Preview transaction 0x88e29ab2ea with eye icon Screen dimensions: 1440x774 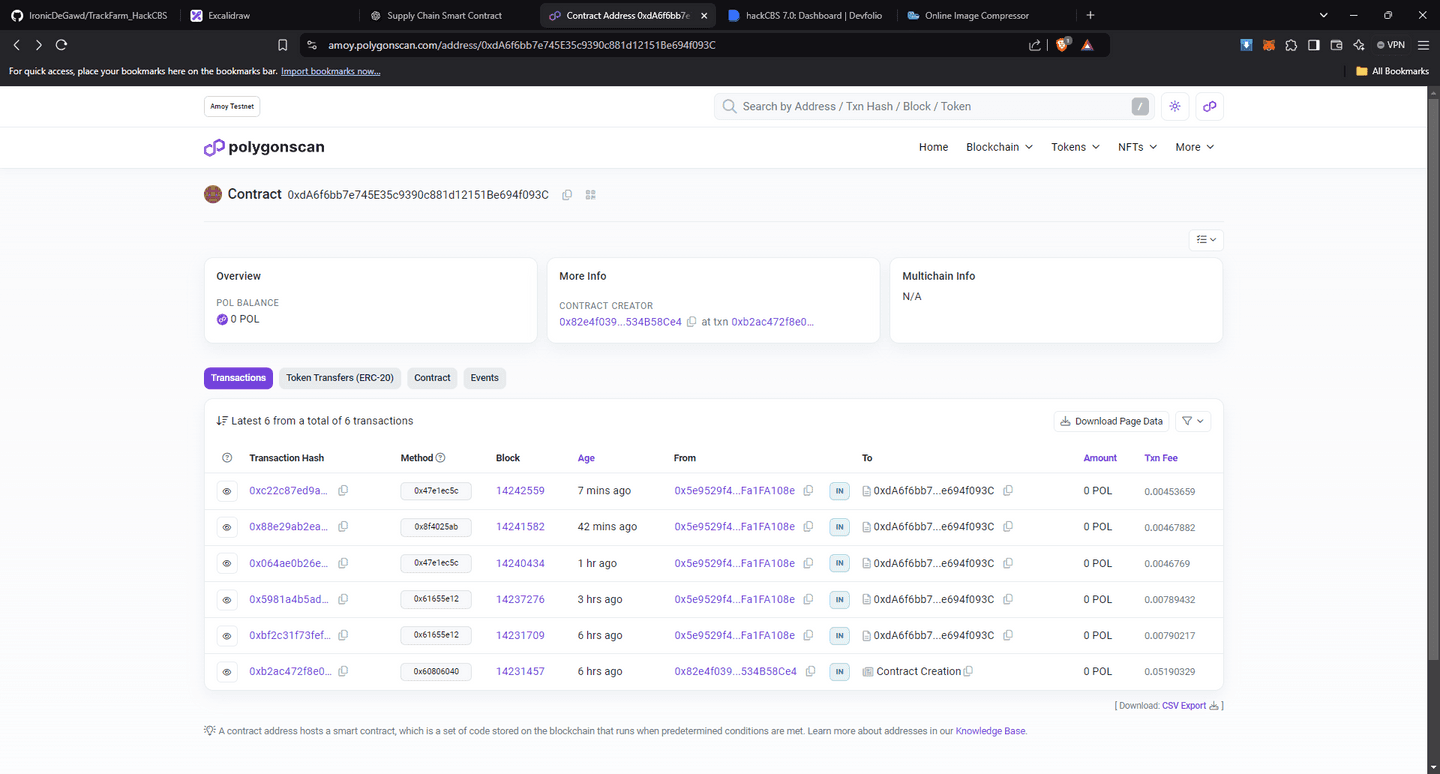[x=227, y=527]
